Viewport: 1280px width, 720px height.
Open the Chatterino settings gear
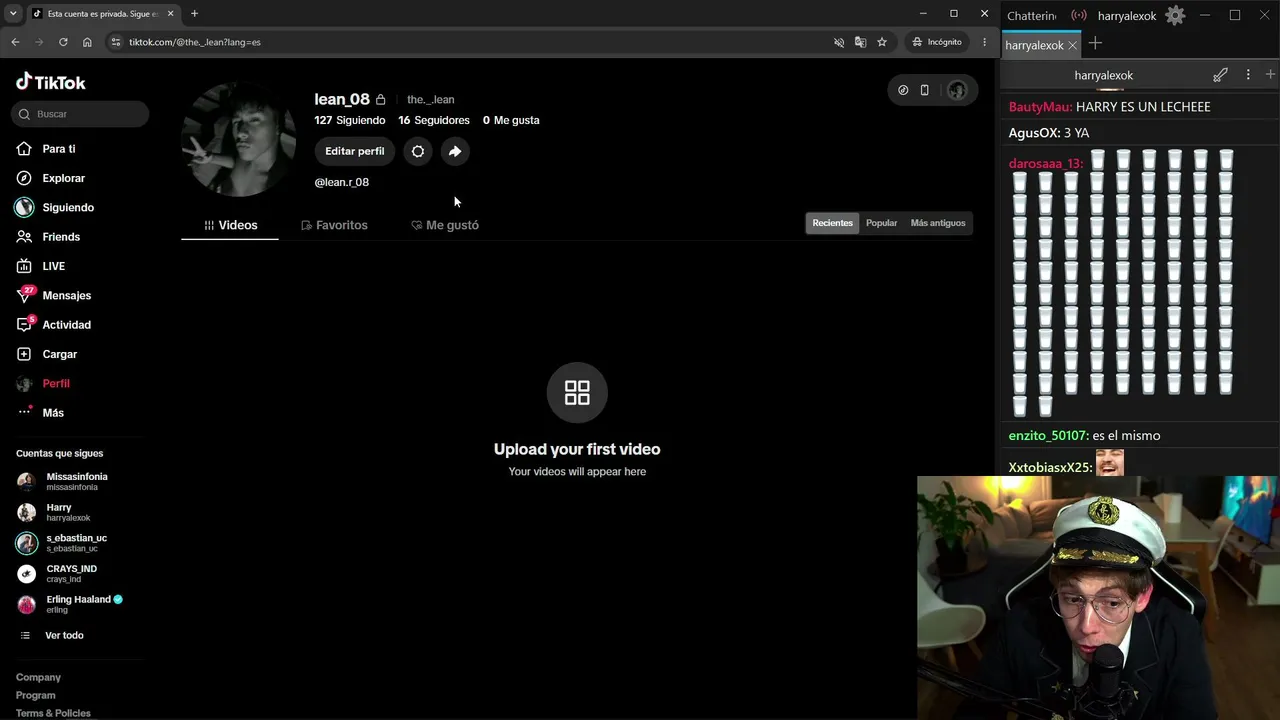pyautogui.click(x=1175, y=15)
